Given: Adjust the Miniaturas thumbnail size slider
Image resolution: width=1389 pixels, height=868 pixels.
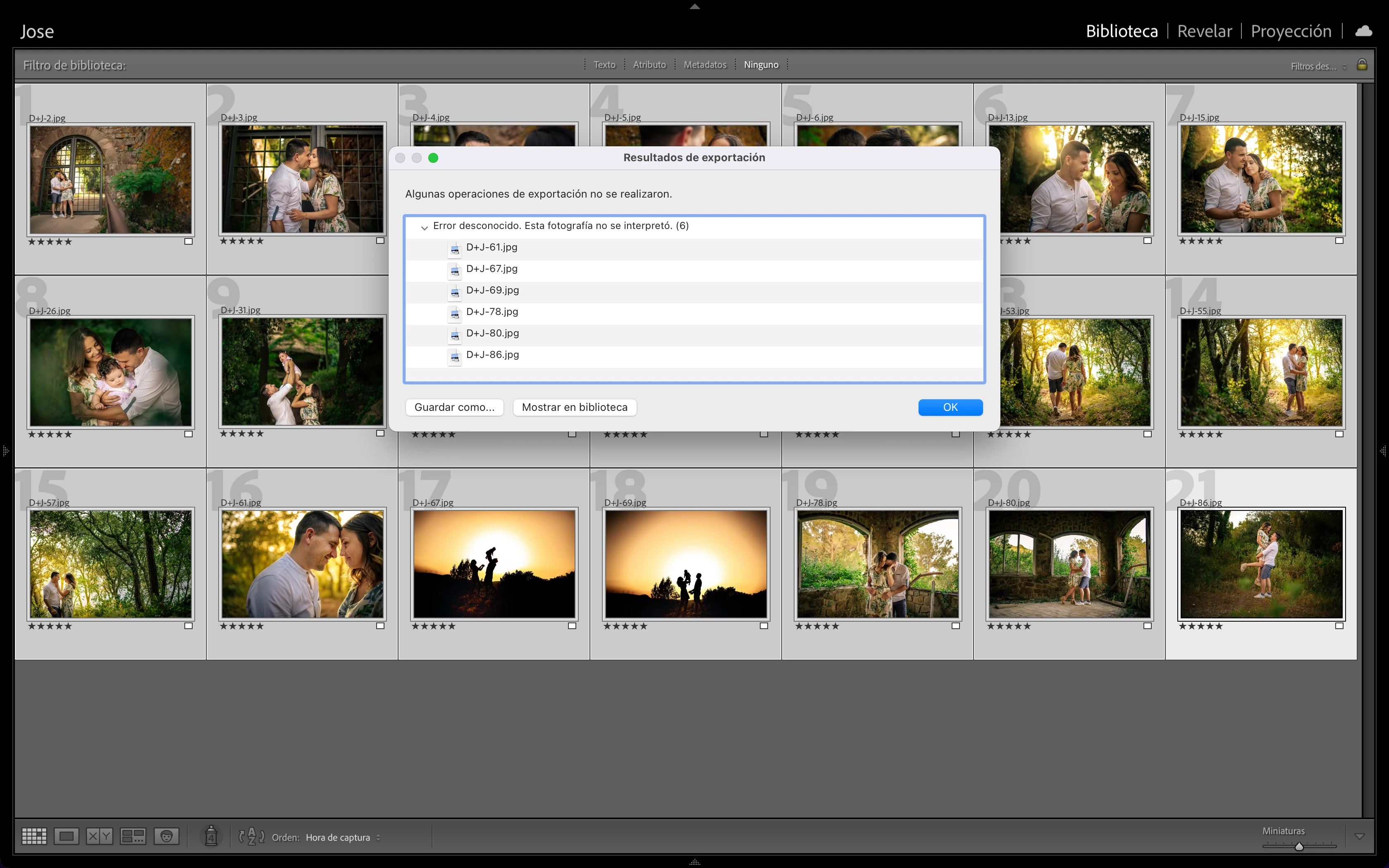Looking at the screenshot, I should pyautogui.click(x=1299, y=846).
